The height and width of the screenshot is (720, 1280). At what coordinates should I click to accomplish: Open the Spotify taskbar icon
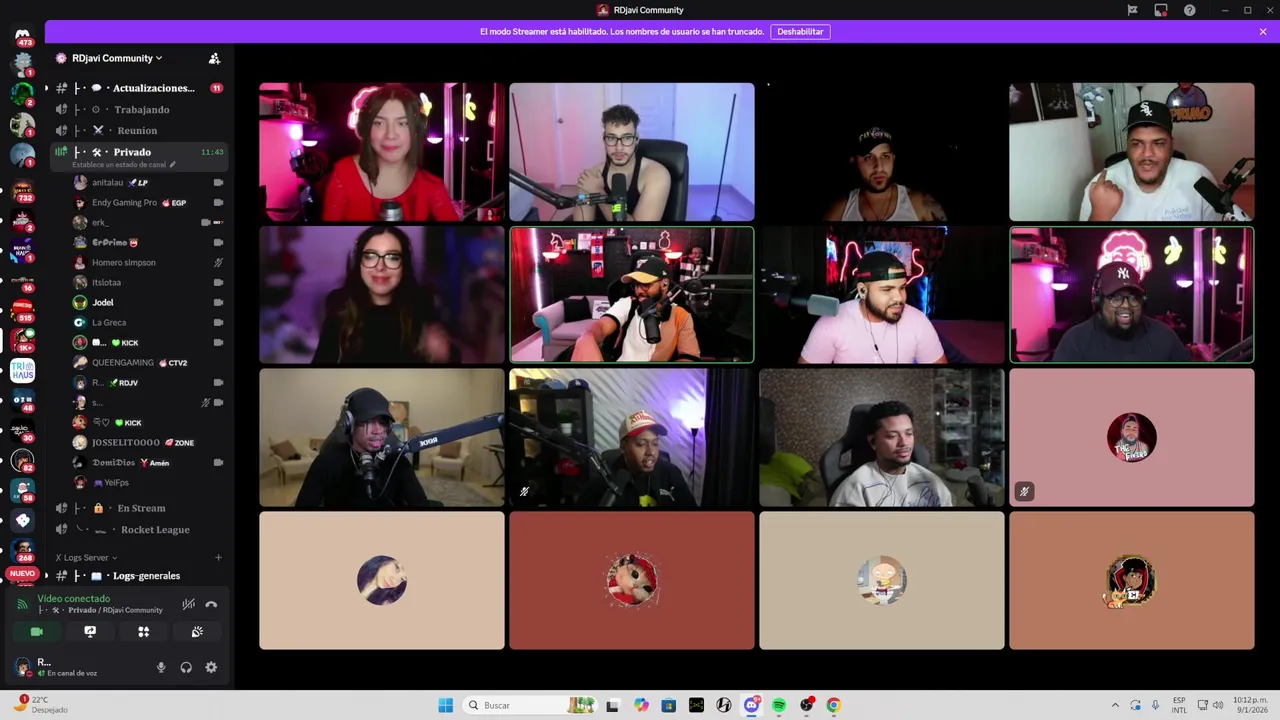(779, 705)
